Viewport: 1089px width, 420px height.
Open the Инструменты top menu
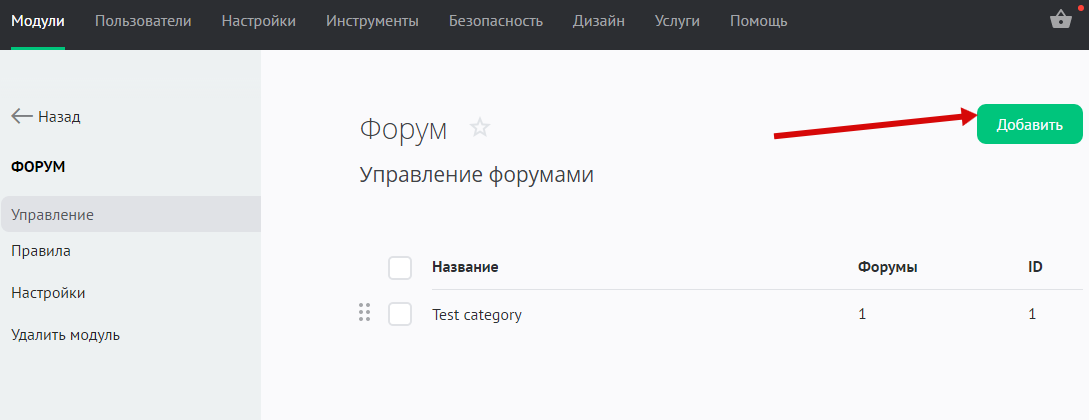[372, 21]
